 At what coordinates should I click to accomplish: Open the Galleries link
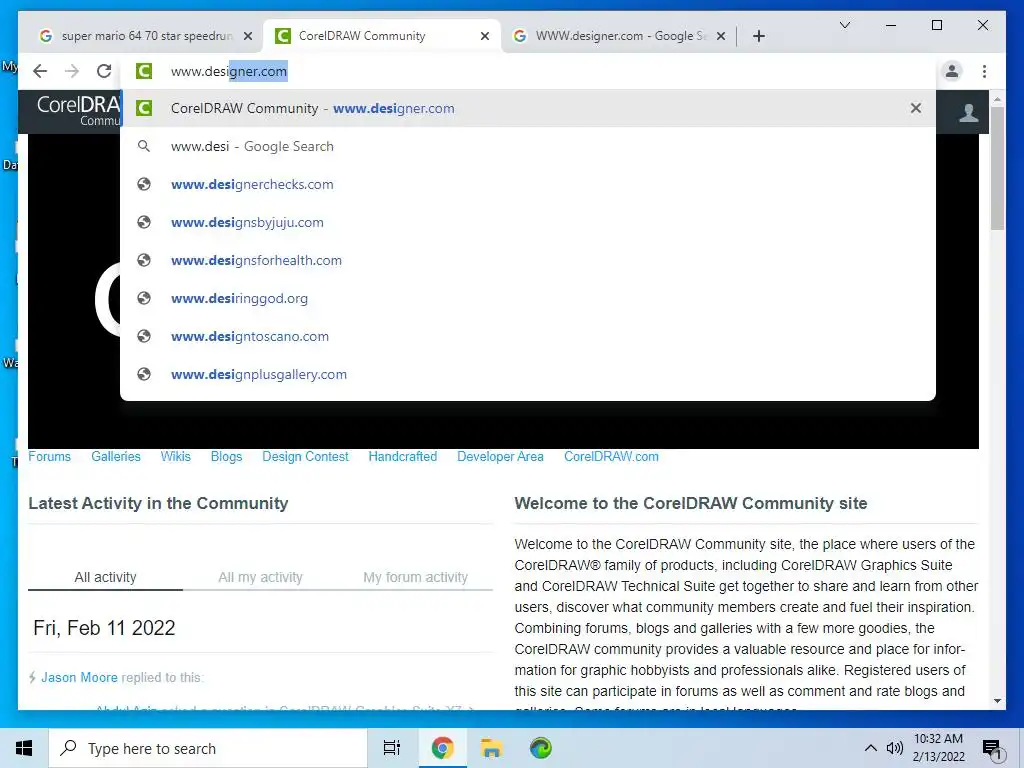(116, 456)
